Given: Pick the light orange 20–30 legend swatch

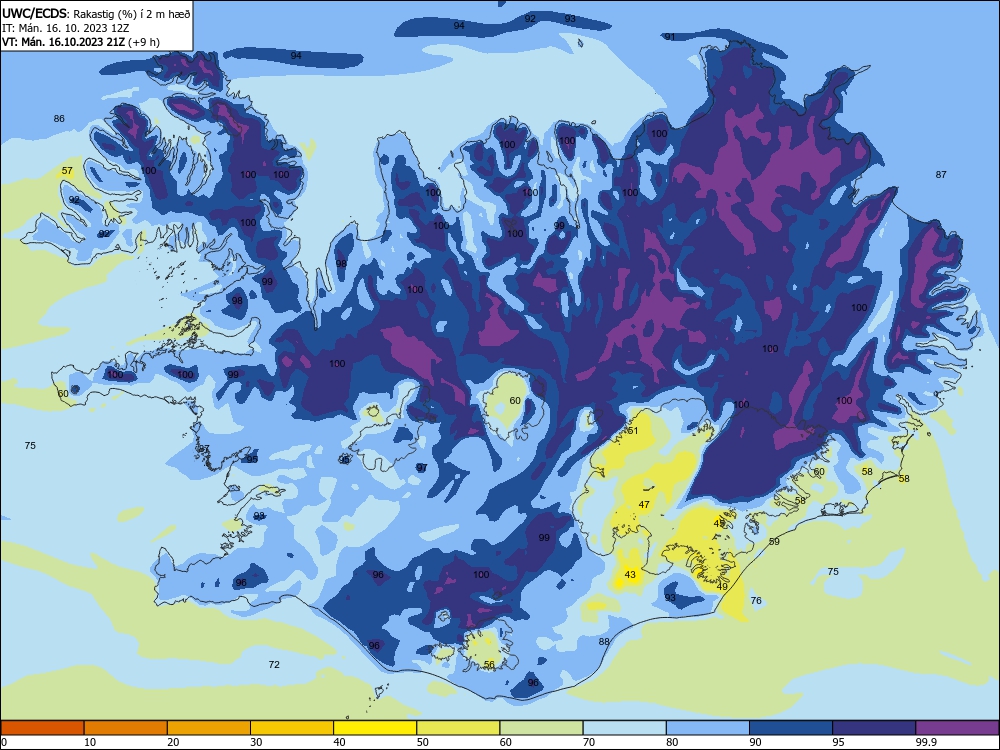Looking at the screenshot, I should (x=209, y=728).
